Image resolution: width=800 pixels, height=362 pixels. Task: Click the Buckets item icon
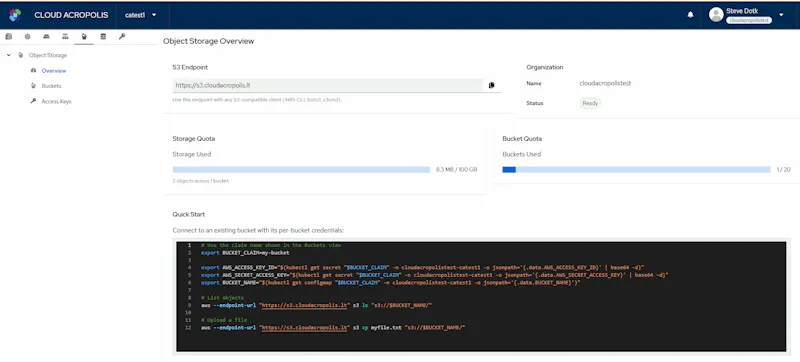coord(34,86)
